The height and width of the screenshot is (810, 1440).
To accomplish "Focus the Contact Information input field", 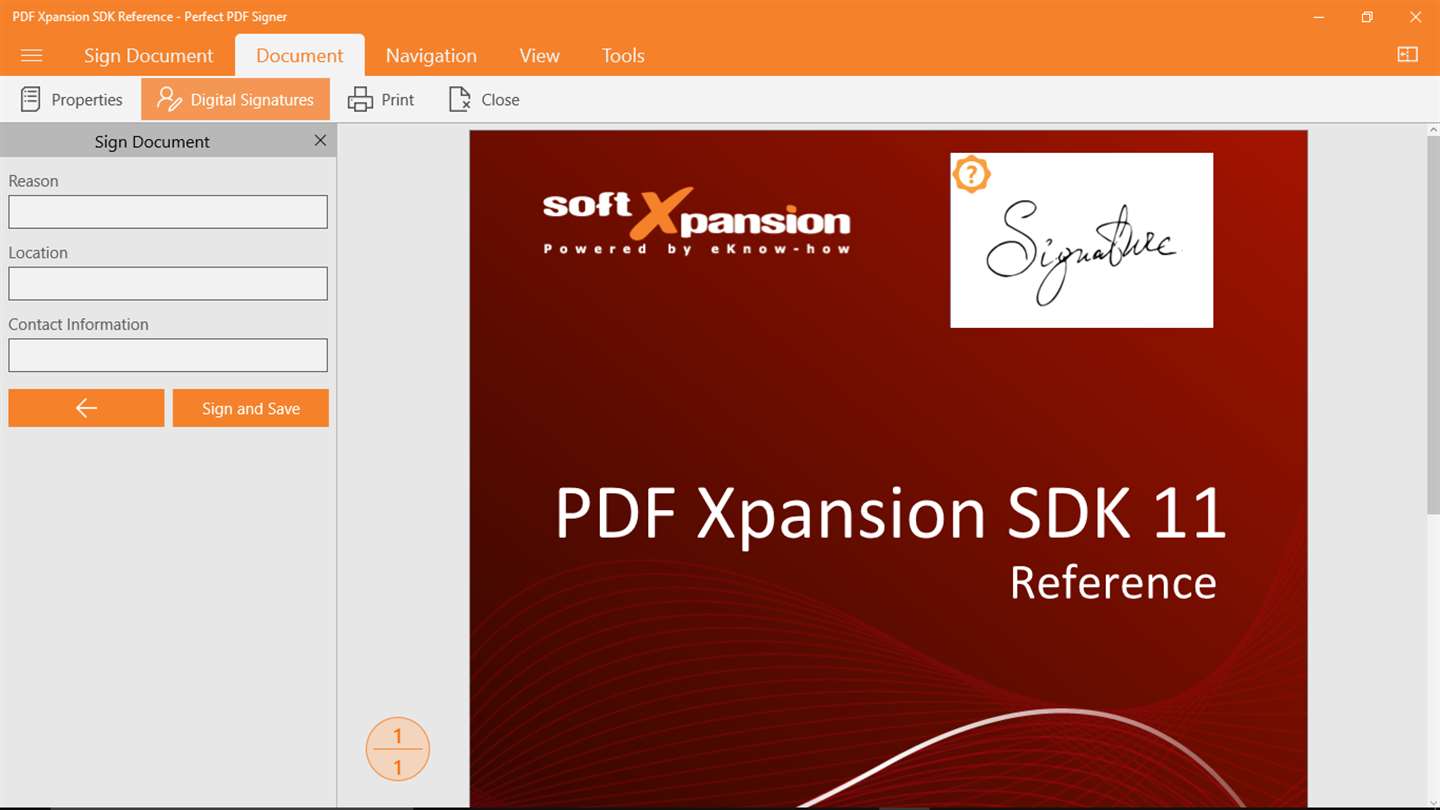I will tap(168, 355).
